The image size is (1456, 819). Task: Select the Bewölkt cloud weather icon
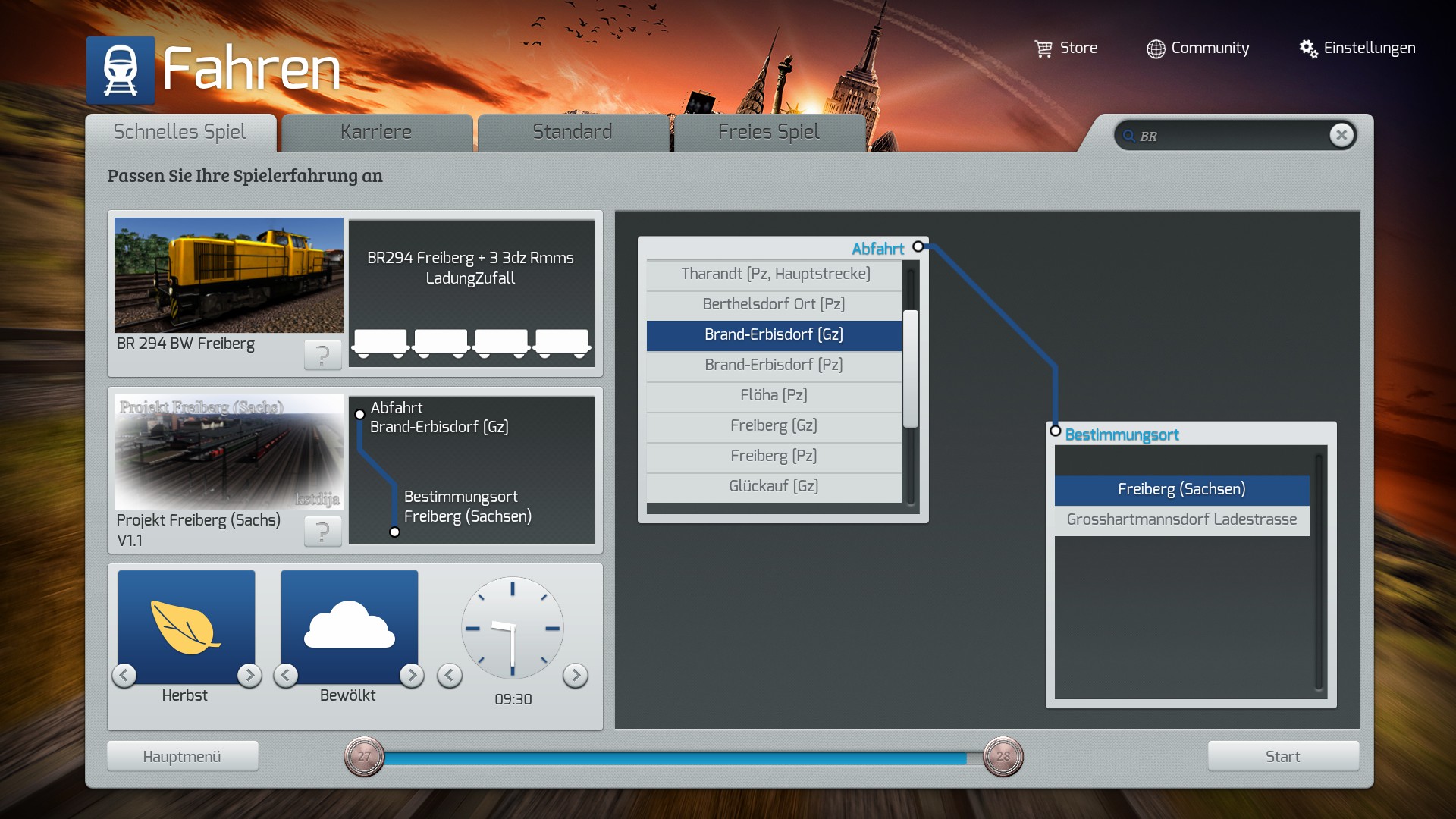pos(349,626)
